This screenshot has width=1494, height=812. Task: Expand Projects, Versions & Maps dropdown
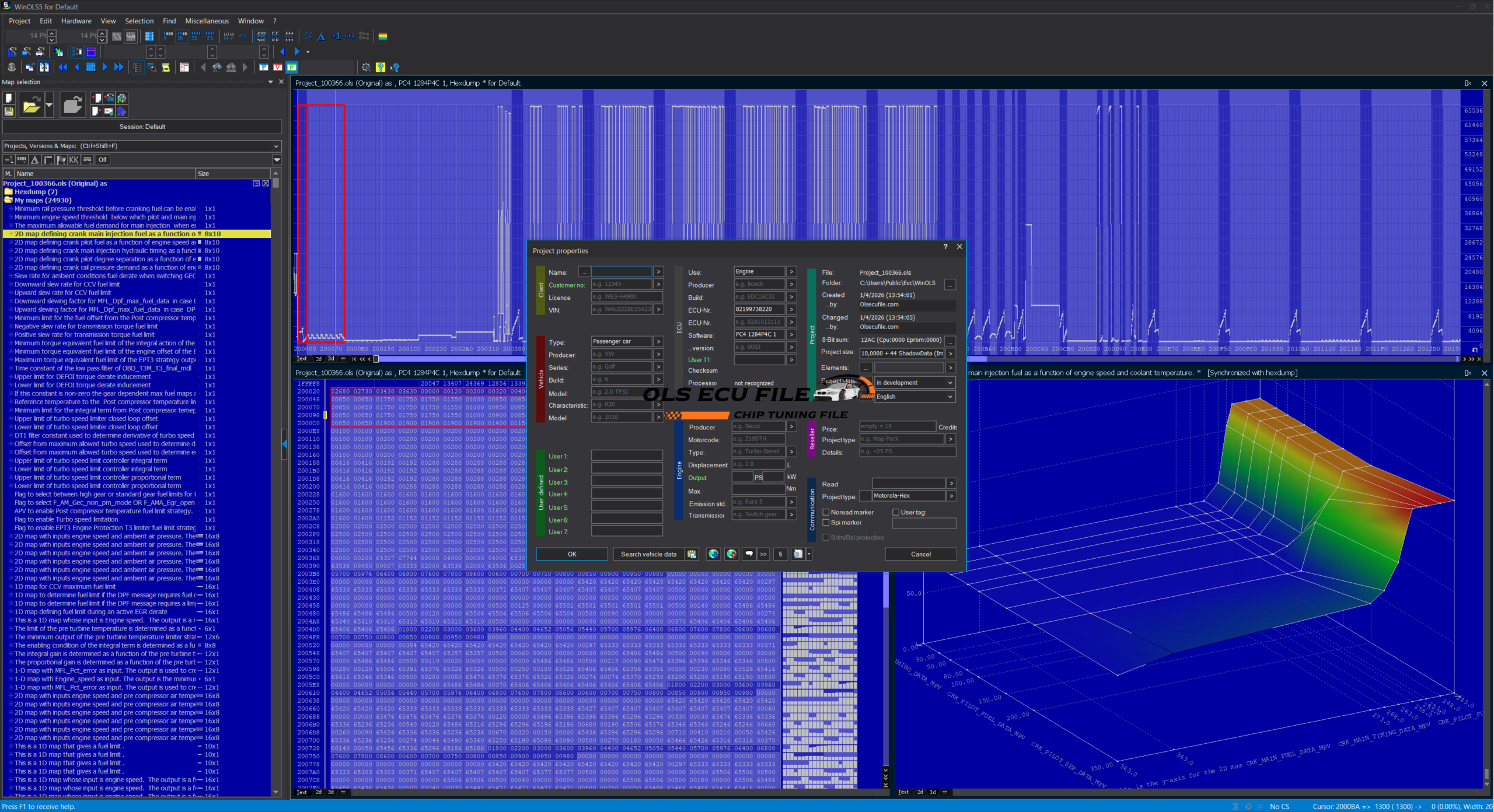pyautogui.click(x=276, y=146)
